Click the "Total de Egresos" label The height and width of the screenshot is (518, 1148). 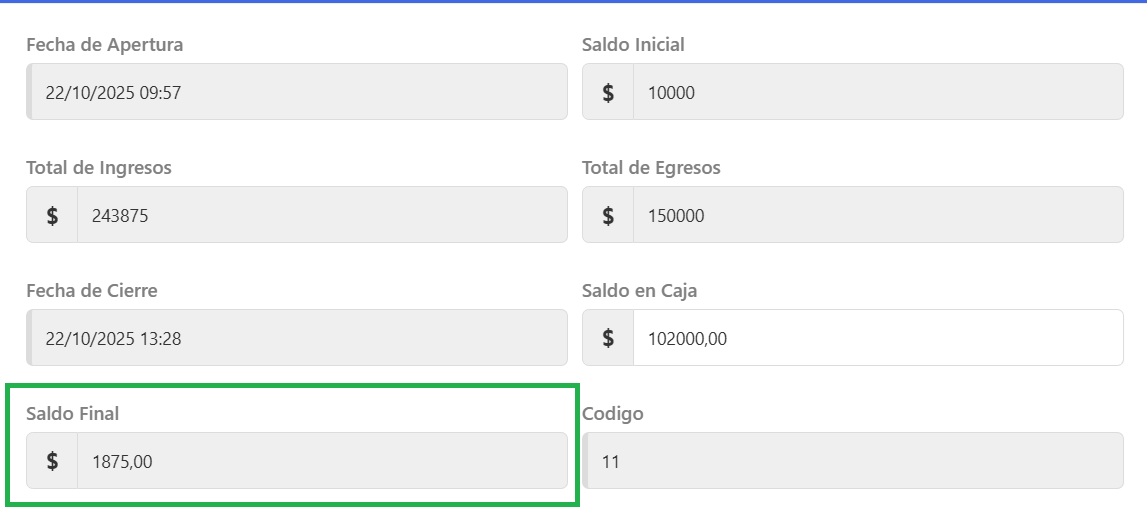coord(651,168)
